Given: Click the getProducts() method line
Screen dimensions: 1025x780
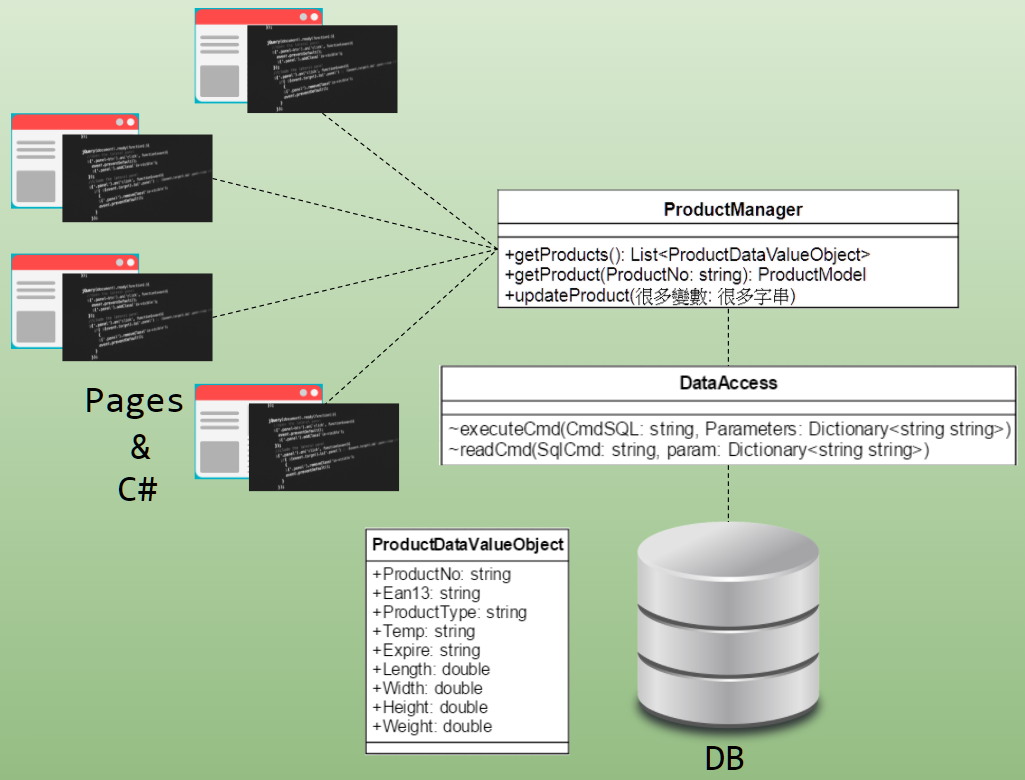Looking at the screenshot, I should pyautogui.click(x=687, y=253).
